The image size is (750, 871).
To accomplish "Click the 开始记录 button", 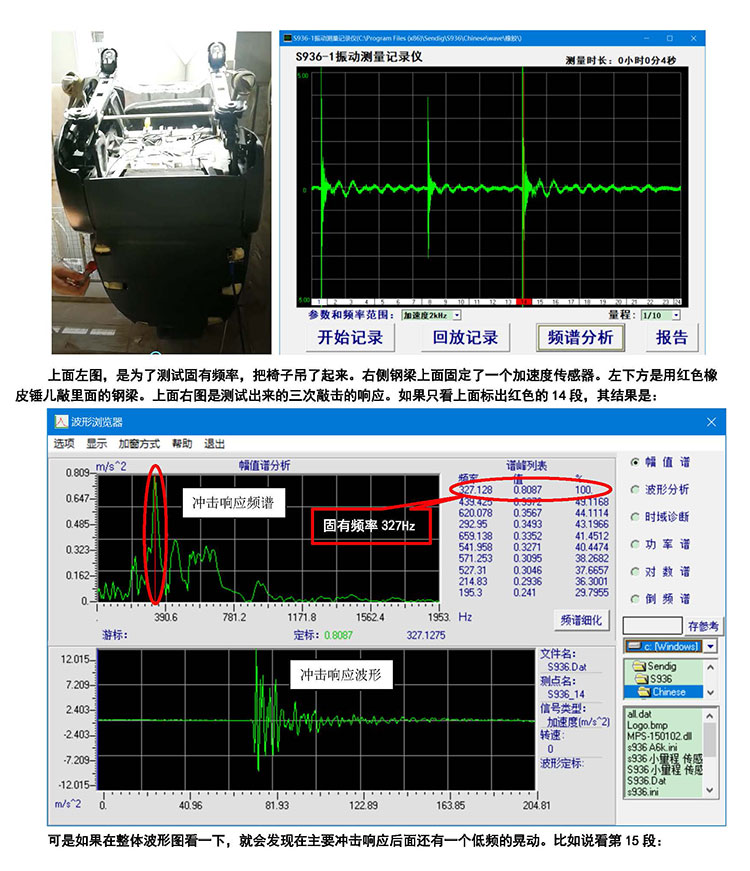I will [350, 338].
